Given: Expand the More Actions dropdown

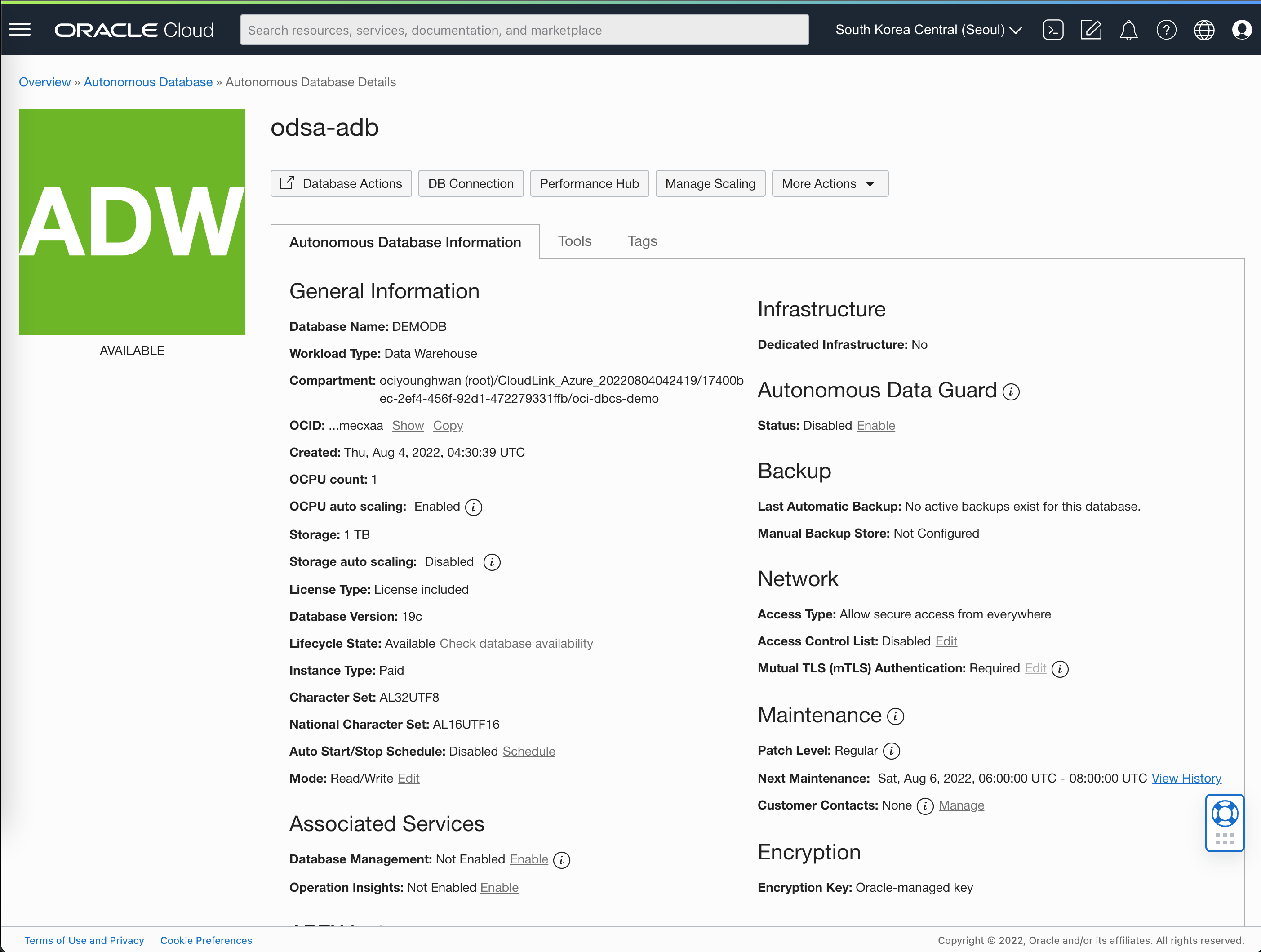Looking at the screenshot, I should (830, 183).
